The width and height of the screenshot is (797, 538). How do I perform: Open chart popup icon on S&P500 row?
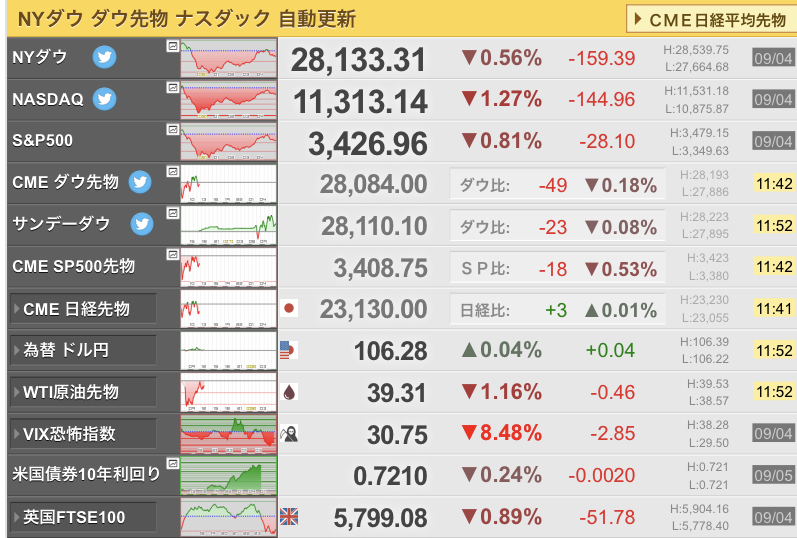173,130
